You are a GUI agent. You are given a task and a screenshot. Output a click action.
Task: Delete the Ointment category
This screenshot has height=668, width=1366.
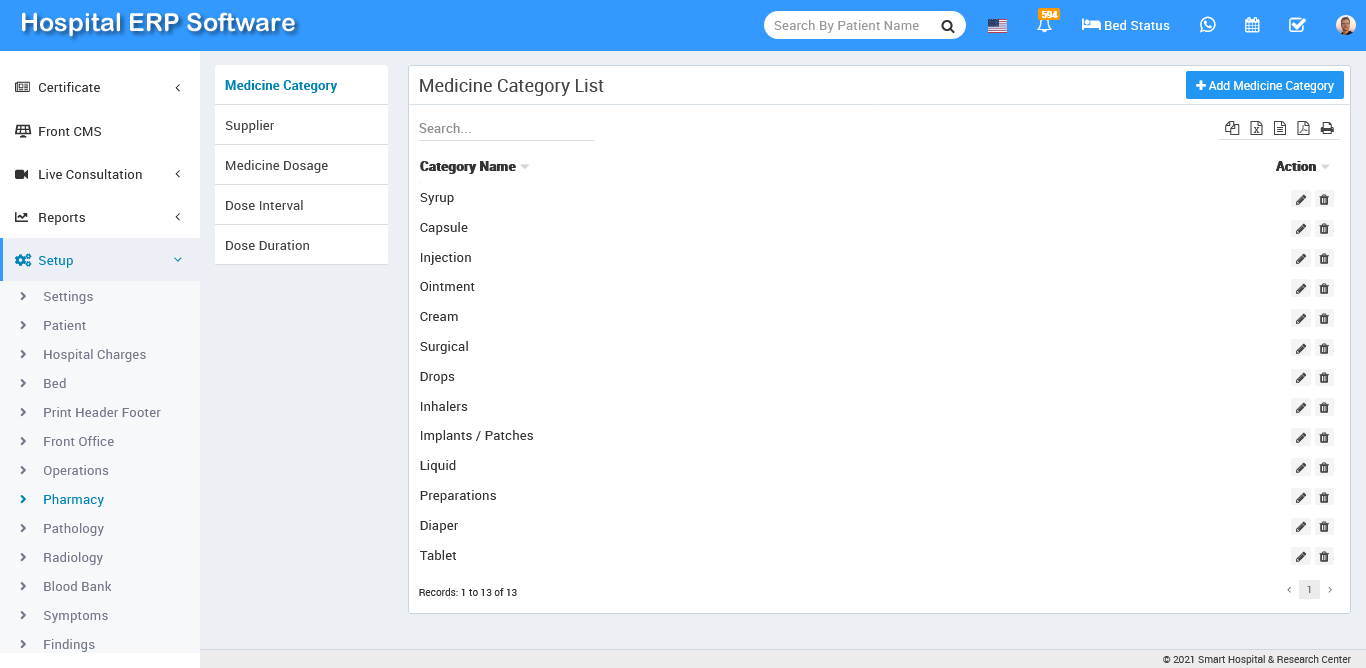point(1324,288)
